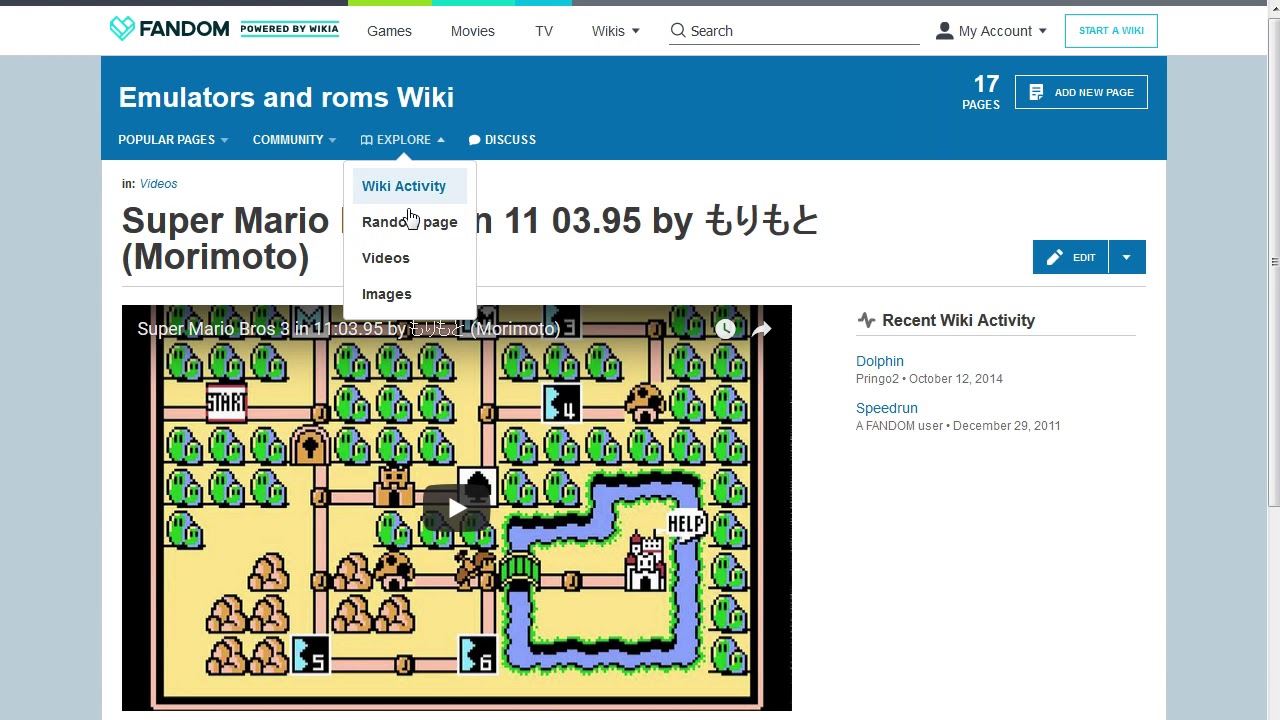This screenshot has width=1280, height=720.
Task: Select Wiki Activity from Explore menu
Action: click(410, 186)
